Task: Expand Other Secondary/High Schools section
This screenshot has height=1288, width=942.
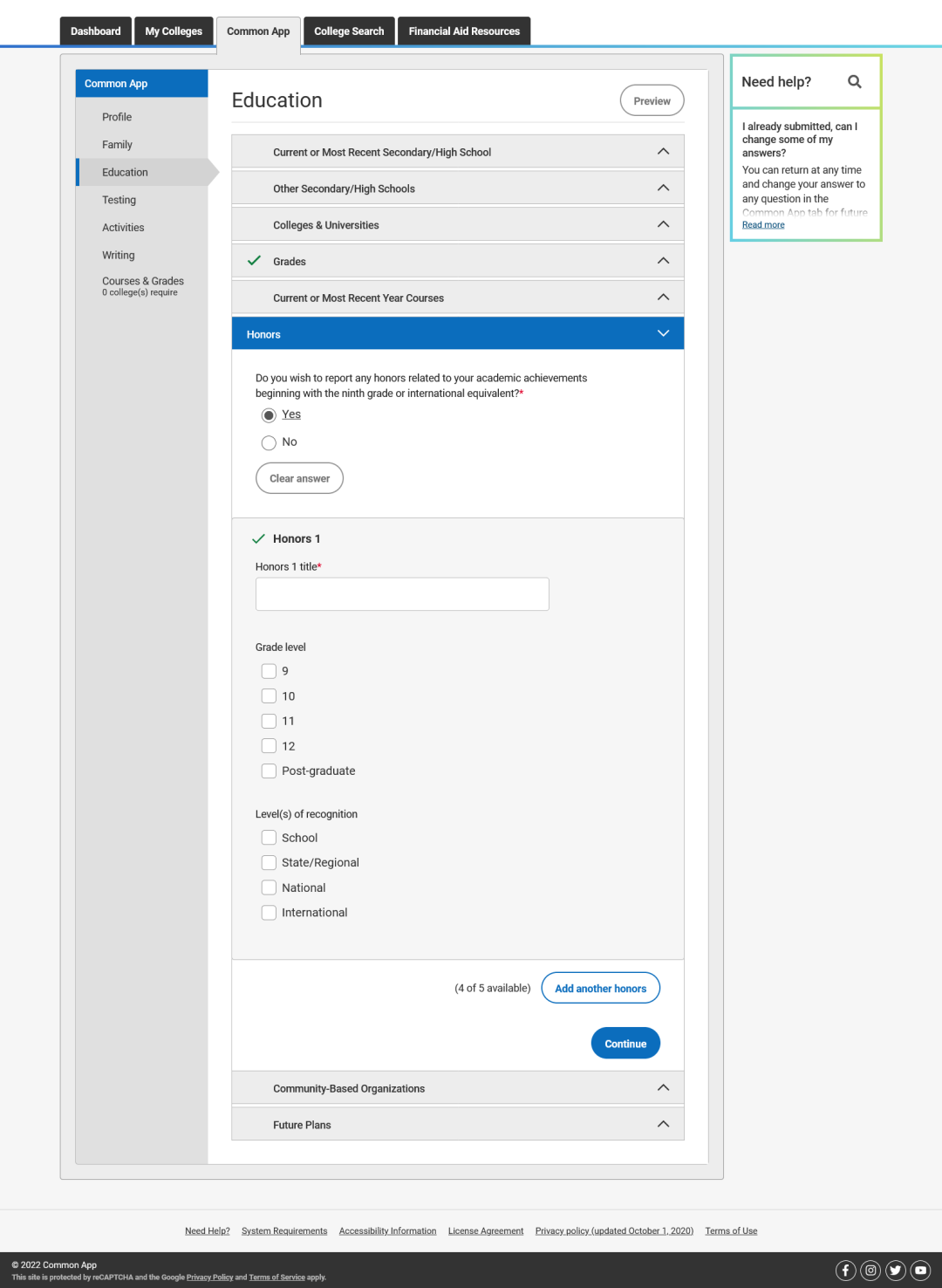Action: click(458, 188)
